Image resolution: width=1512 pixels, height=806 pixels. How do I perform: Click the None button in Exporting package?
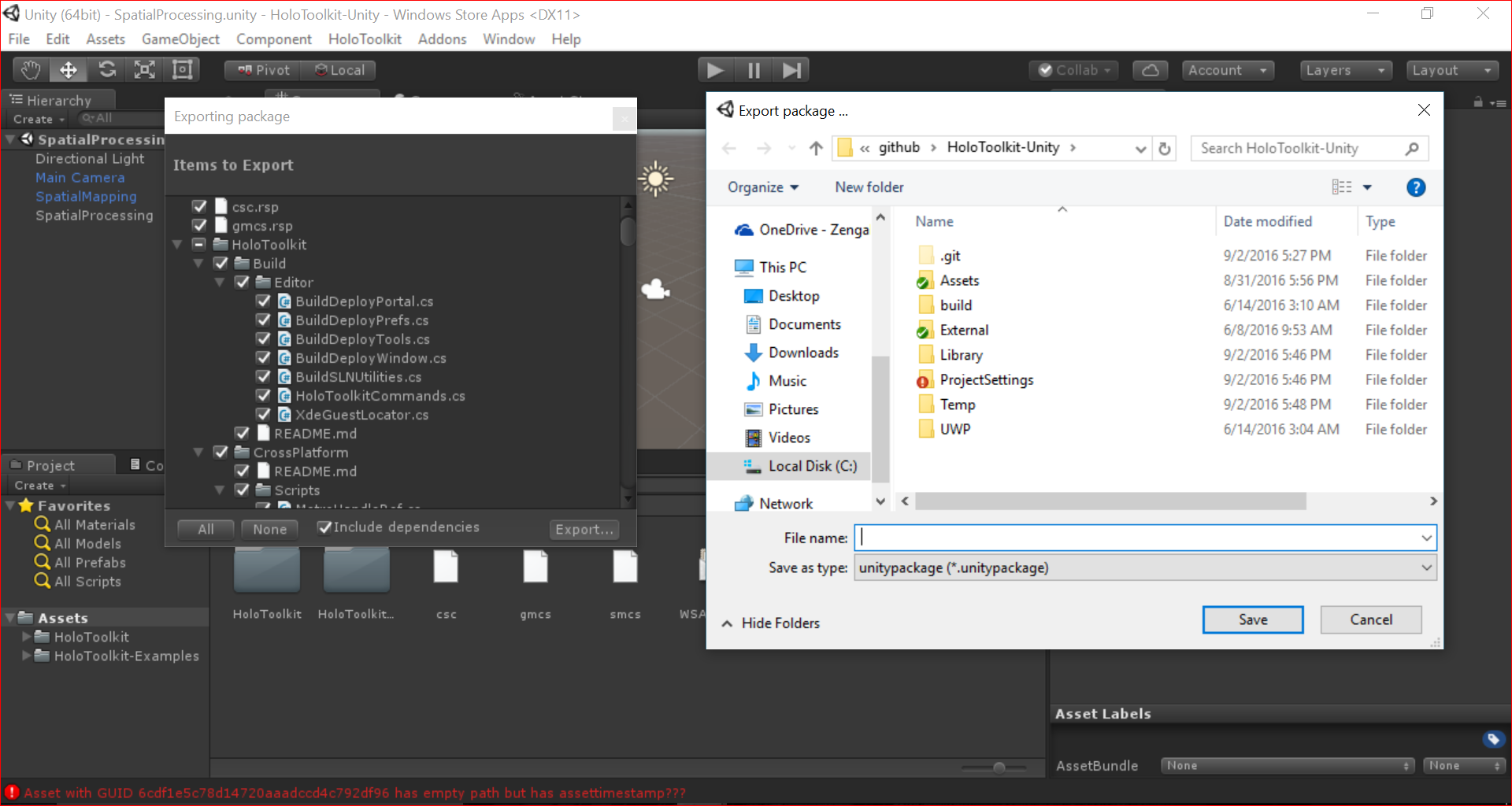[269, 530]
